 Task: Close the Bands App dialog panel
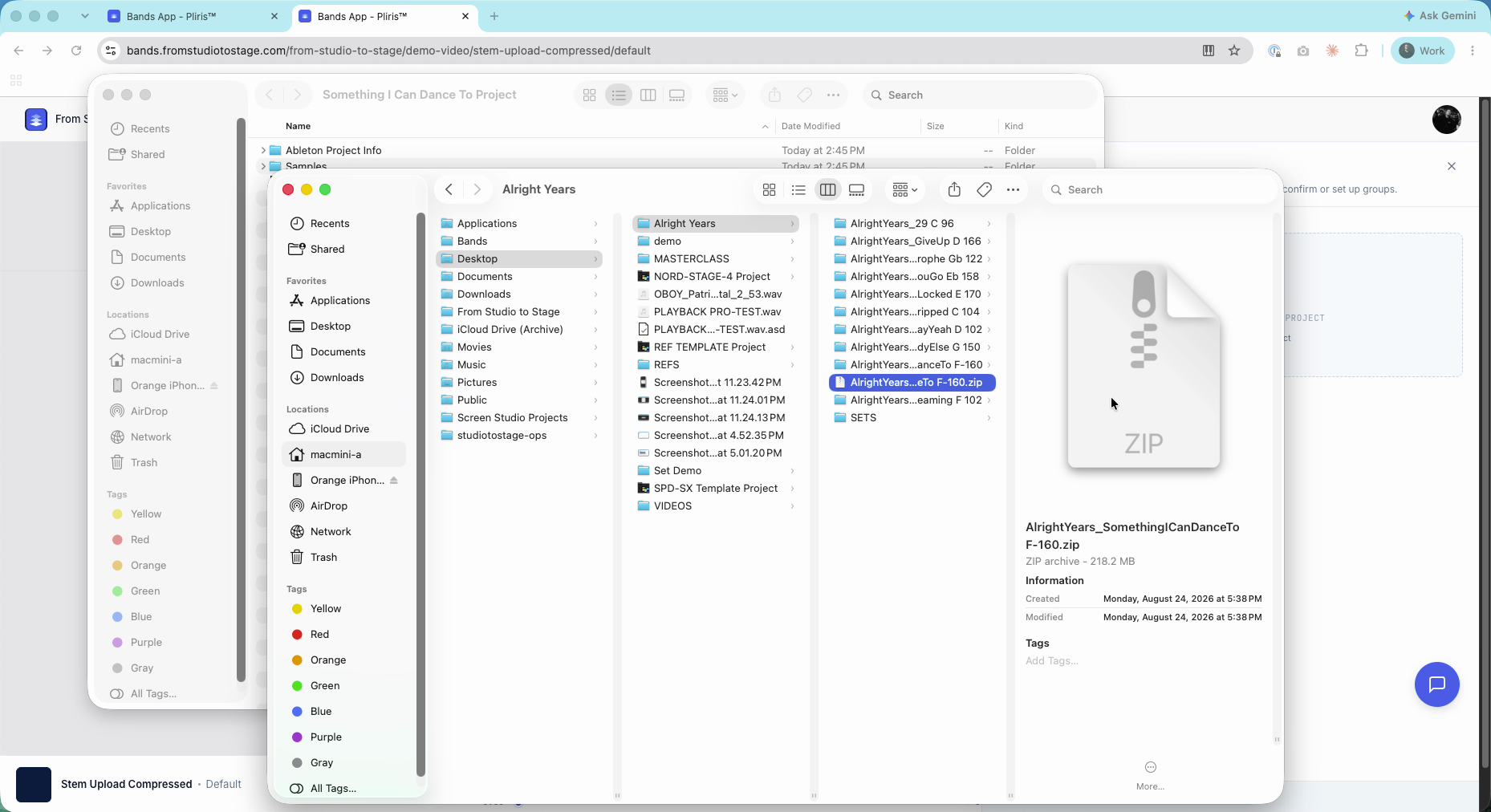pos(1452,166)
